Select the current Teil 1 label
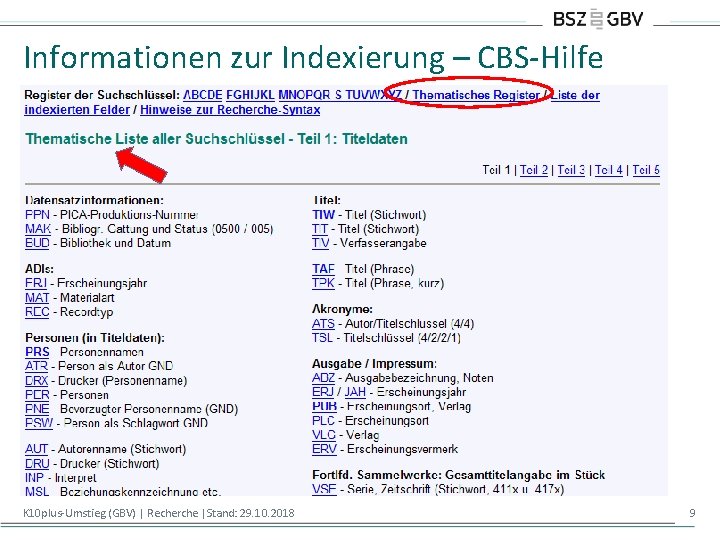The width and height of the screenshot is (720, 540). click(x=496, y=170)
